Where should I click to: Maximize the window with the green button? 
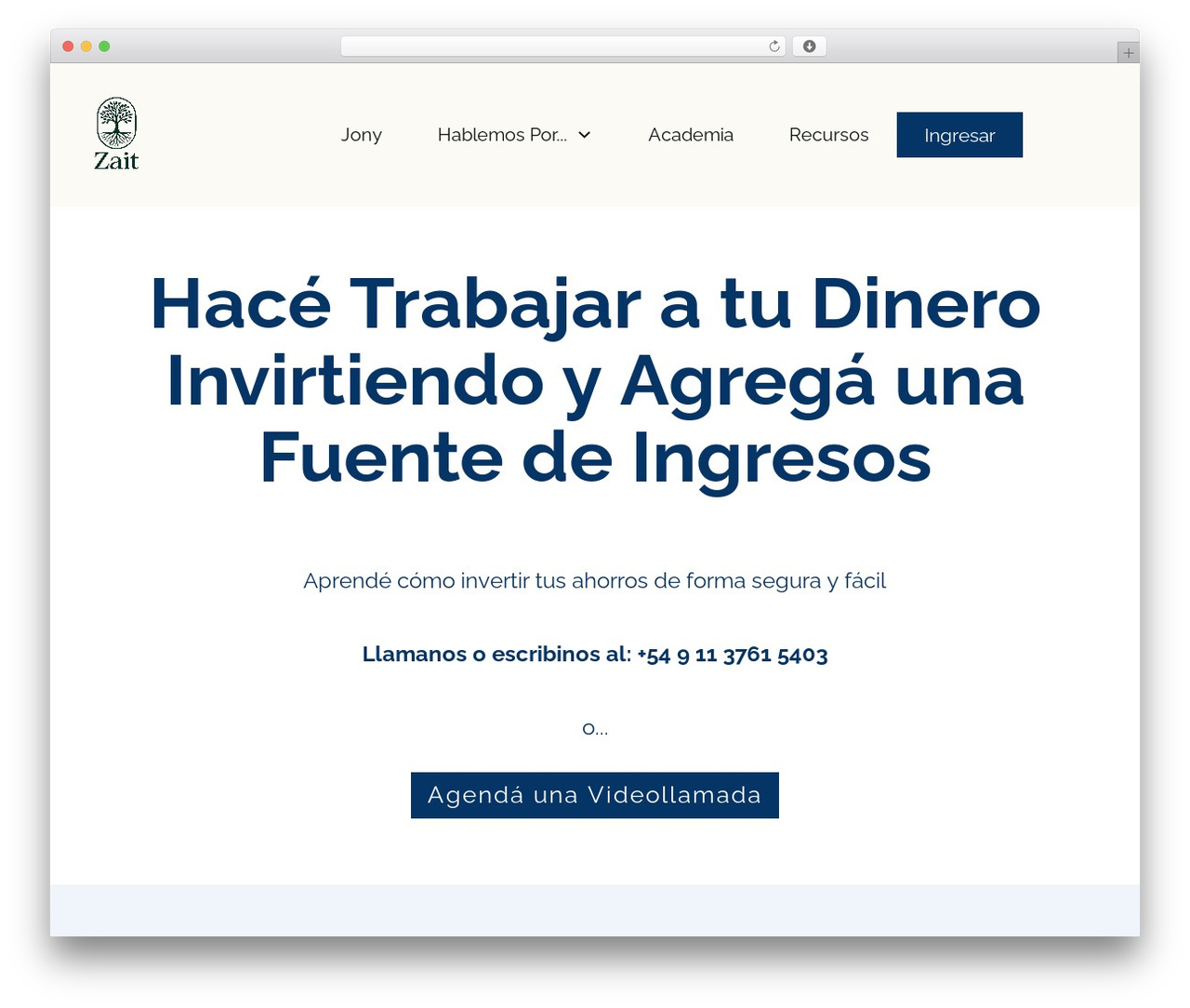tap(104, 46)
